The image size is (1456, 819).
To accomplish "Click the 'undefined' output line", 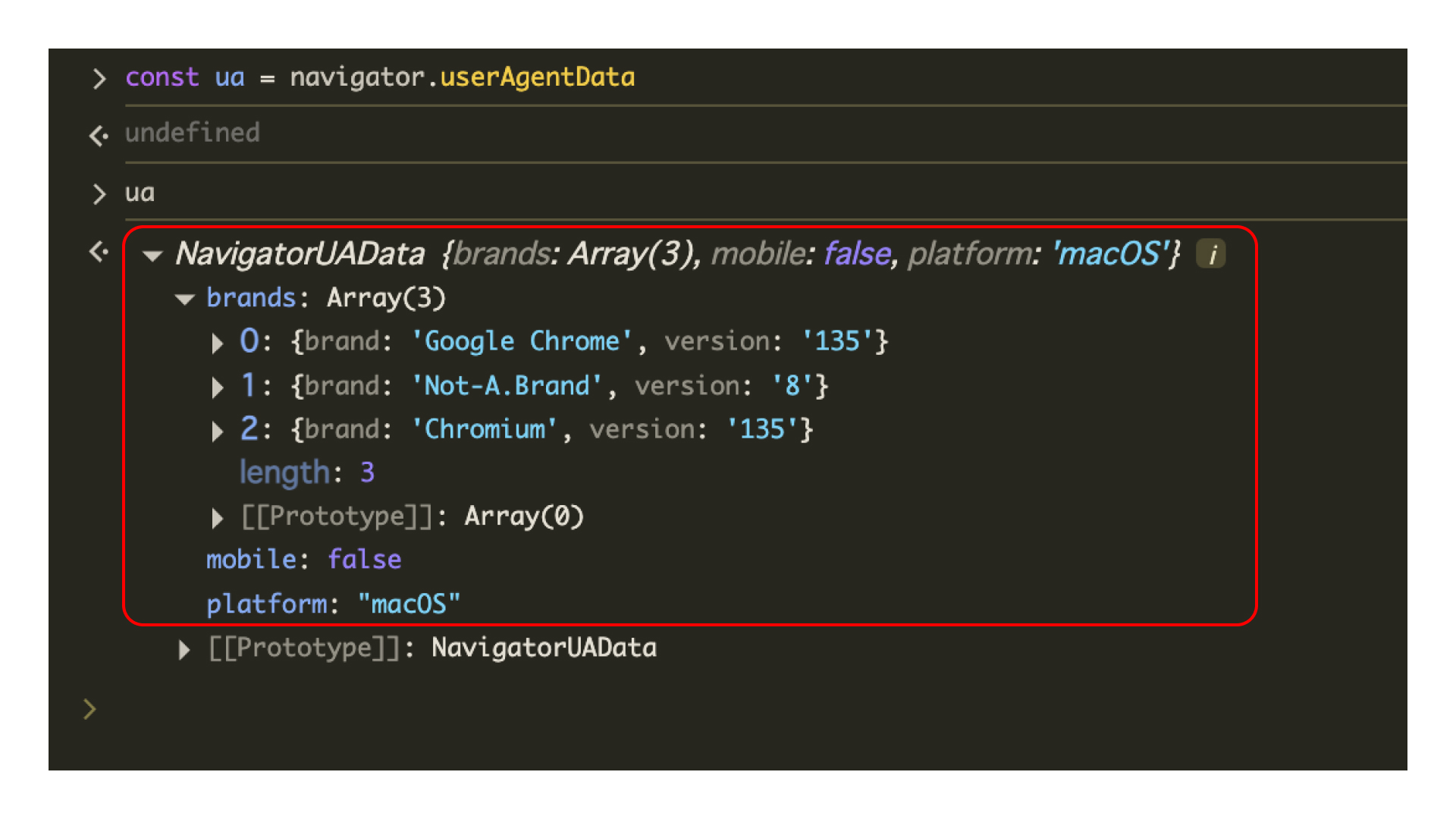I will (x=192, y=133).
